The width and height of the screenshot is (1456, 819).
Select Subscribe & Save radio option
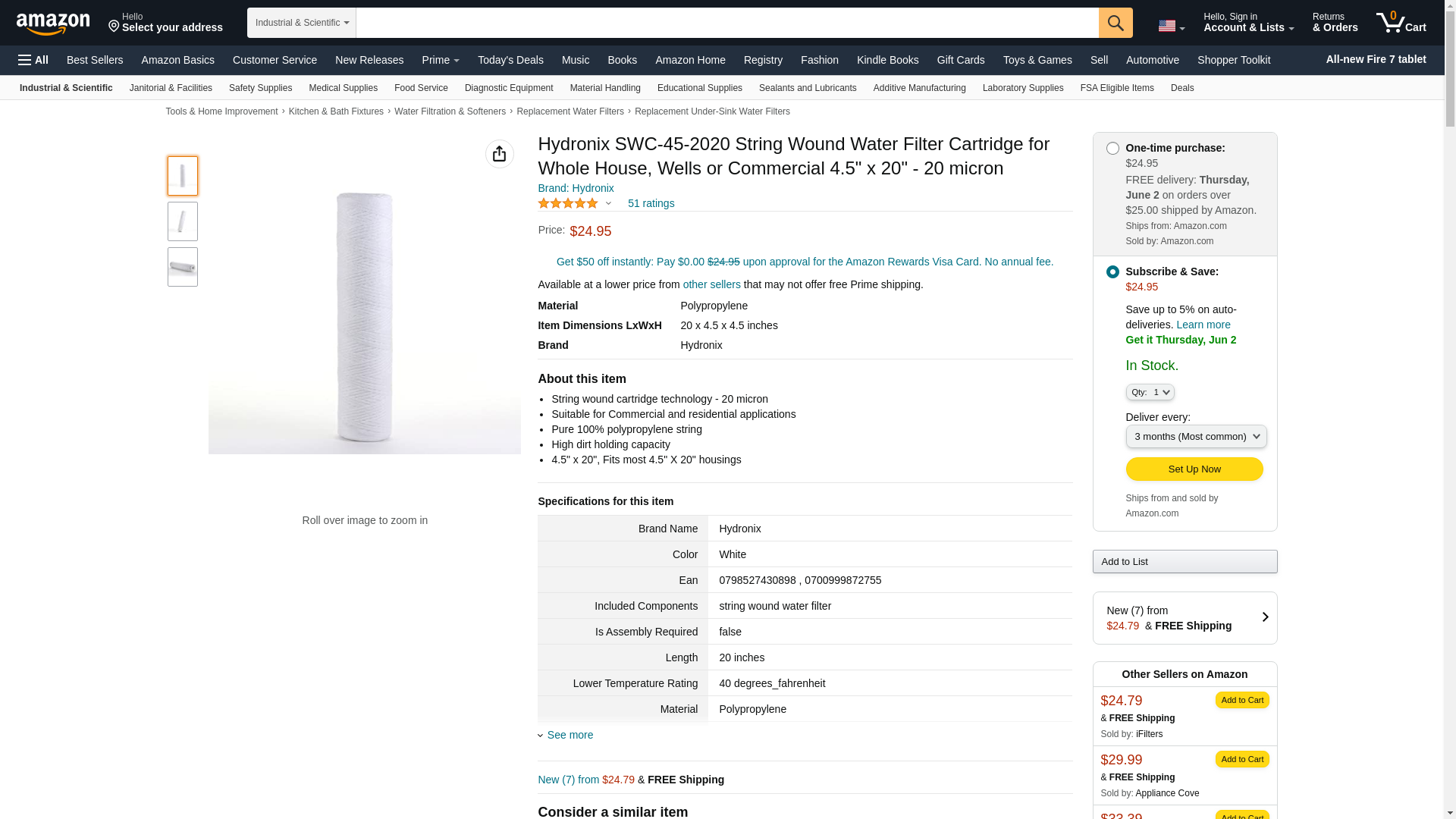click(1112, 272)
